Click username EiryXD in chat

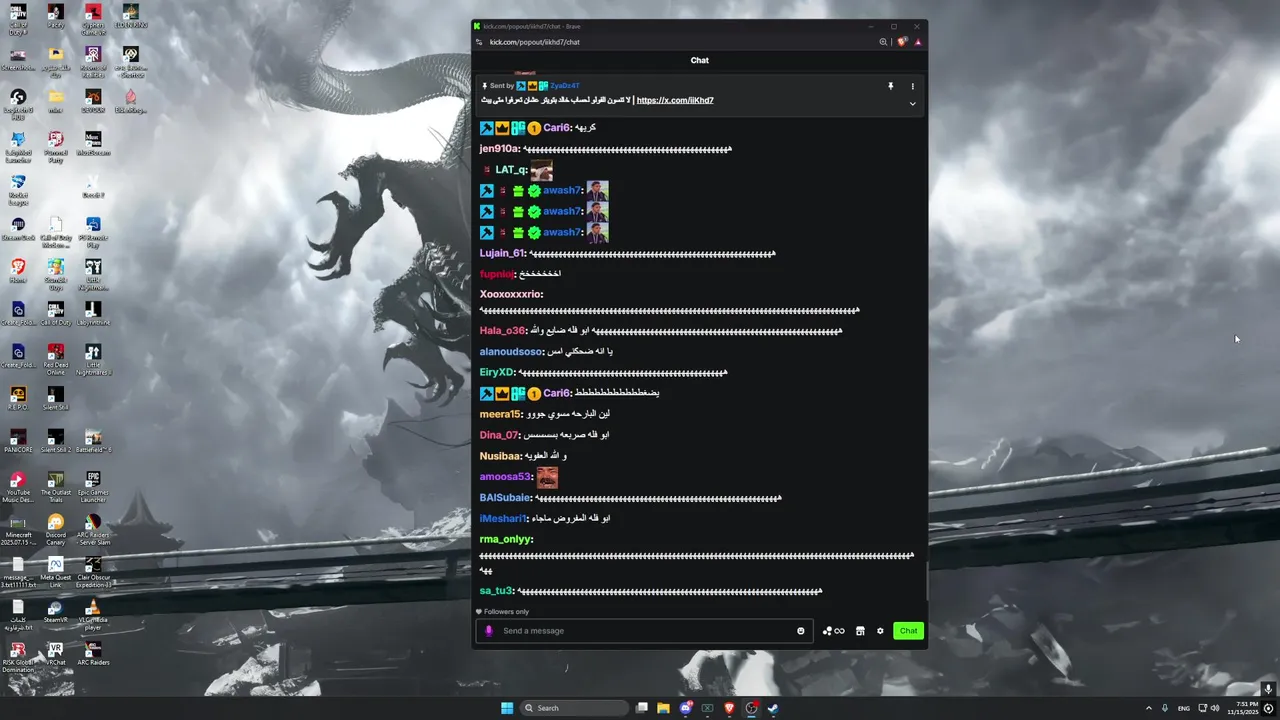[x=497, y=373]
